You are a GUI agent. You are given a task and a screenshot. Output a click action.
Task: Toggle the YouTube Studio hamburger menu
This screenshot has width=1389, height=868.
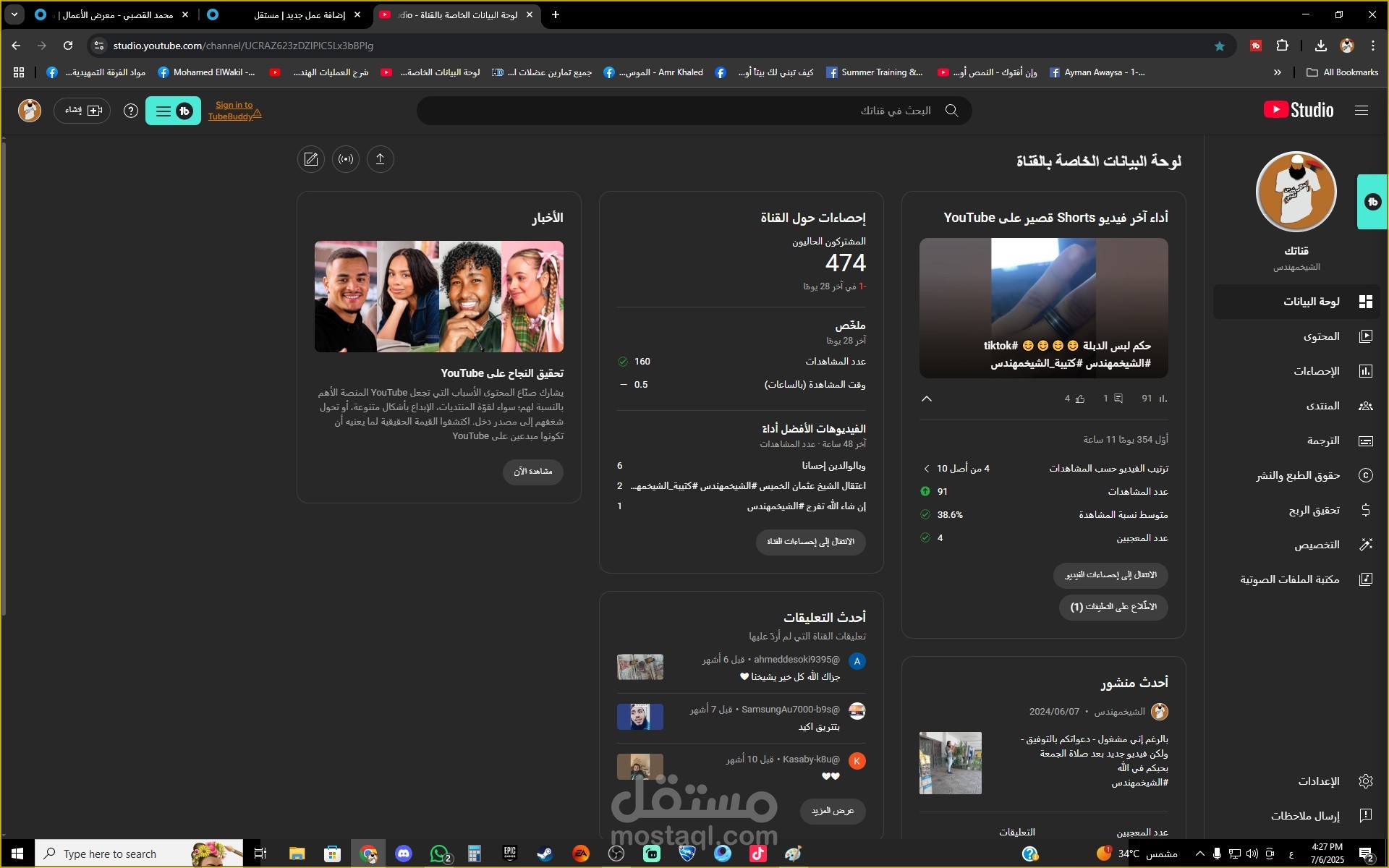1362,111
